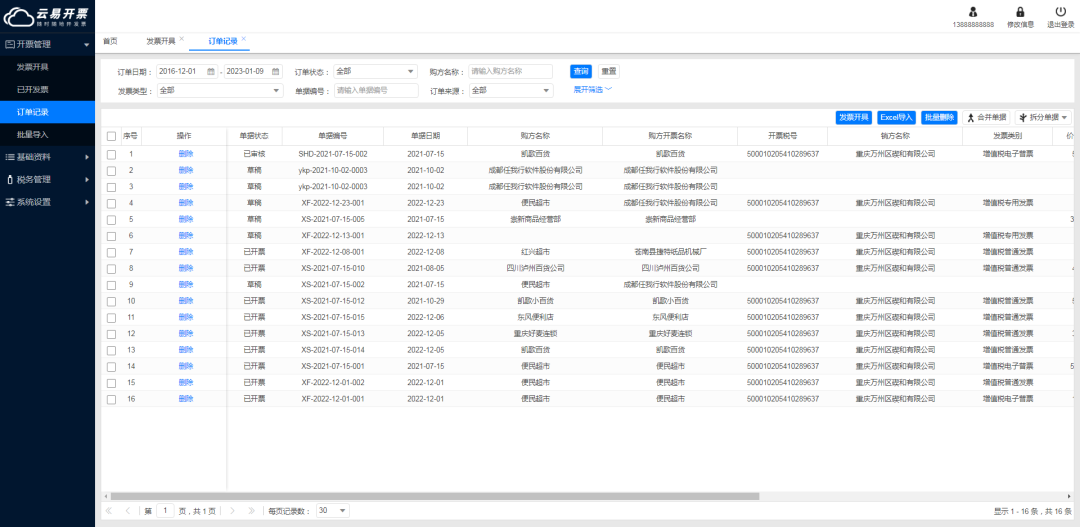
Task: Select the checkbox for row 7
Action: pos(112,252)
